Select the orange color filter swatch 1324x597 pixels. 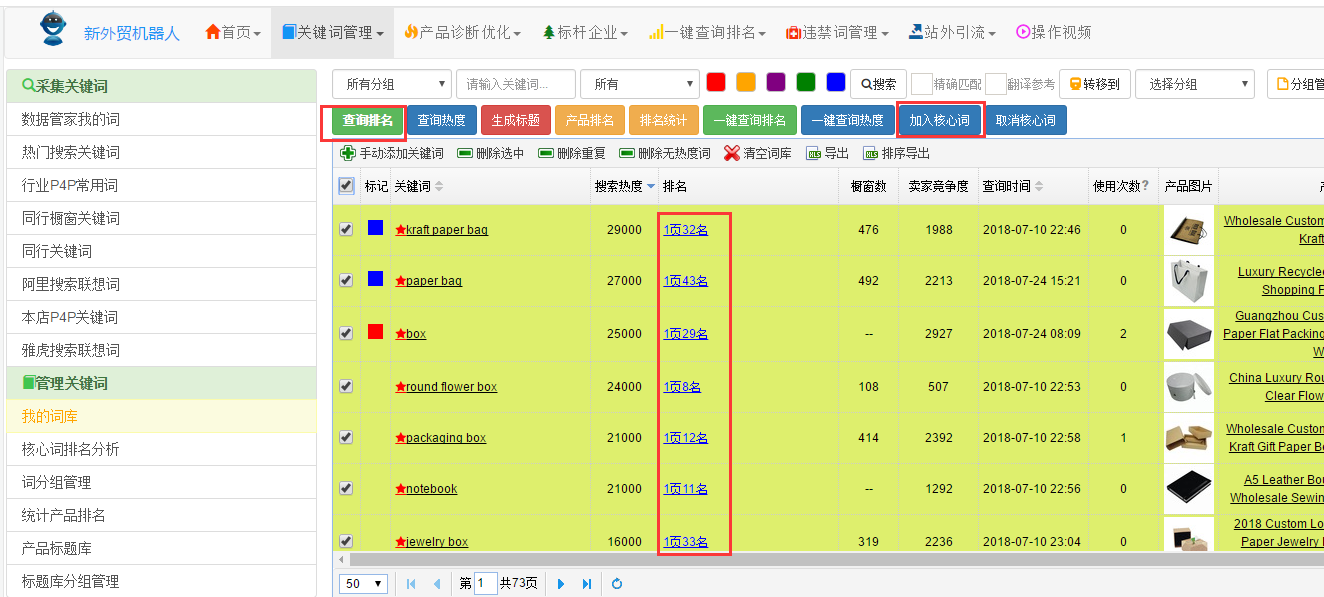coord(746,82)
